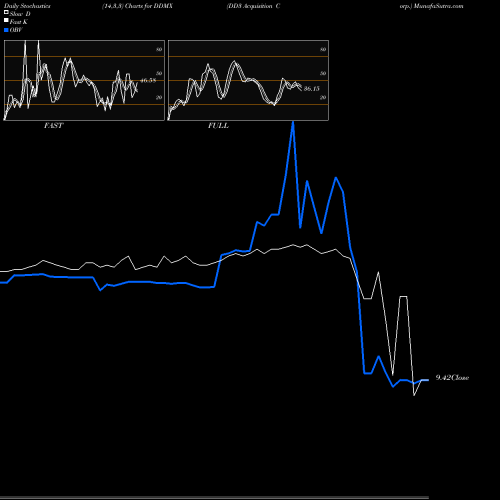Click the 36.15 value in FULL chart
500x500 pixels.
(x=311, y=89)
